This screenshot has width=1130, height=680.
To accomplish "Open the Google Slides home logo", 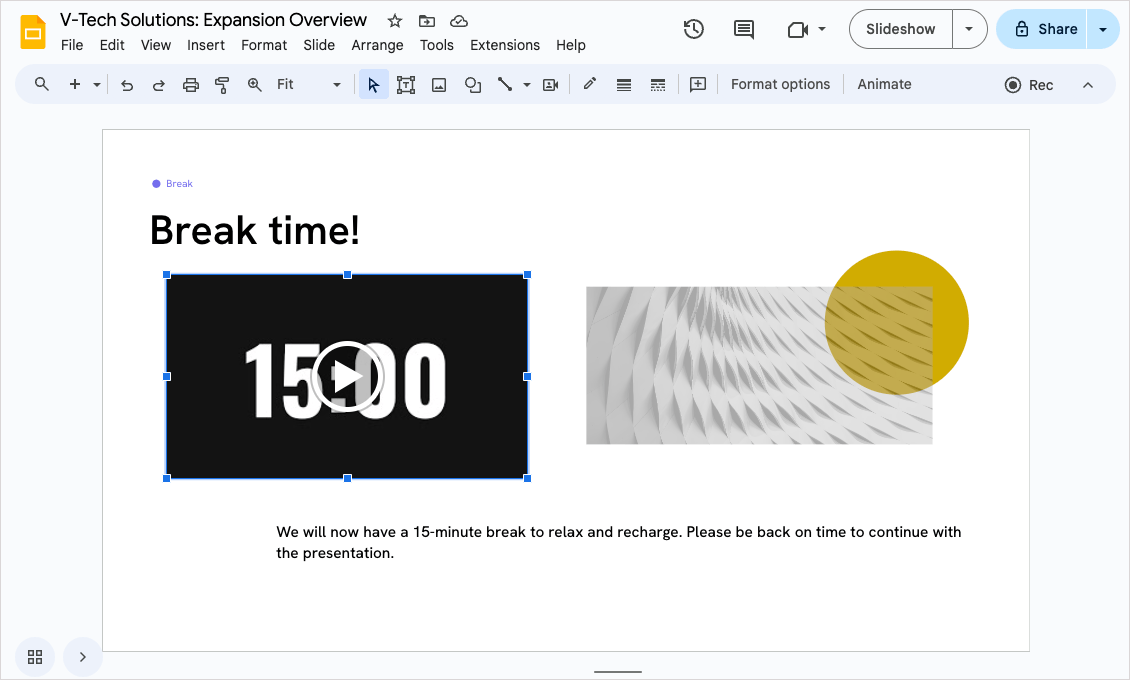I will pyautogui.click(x=32, y=32).
